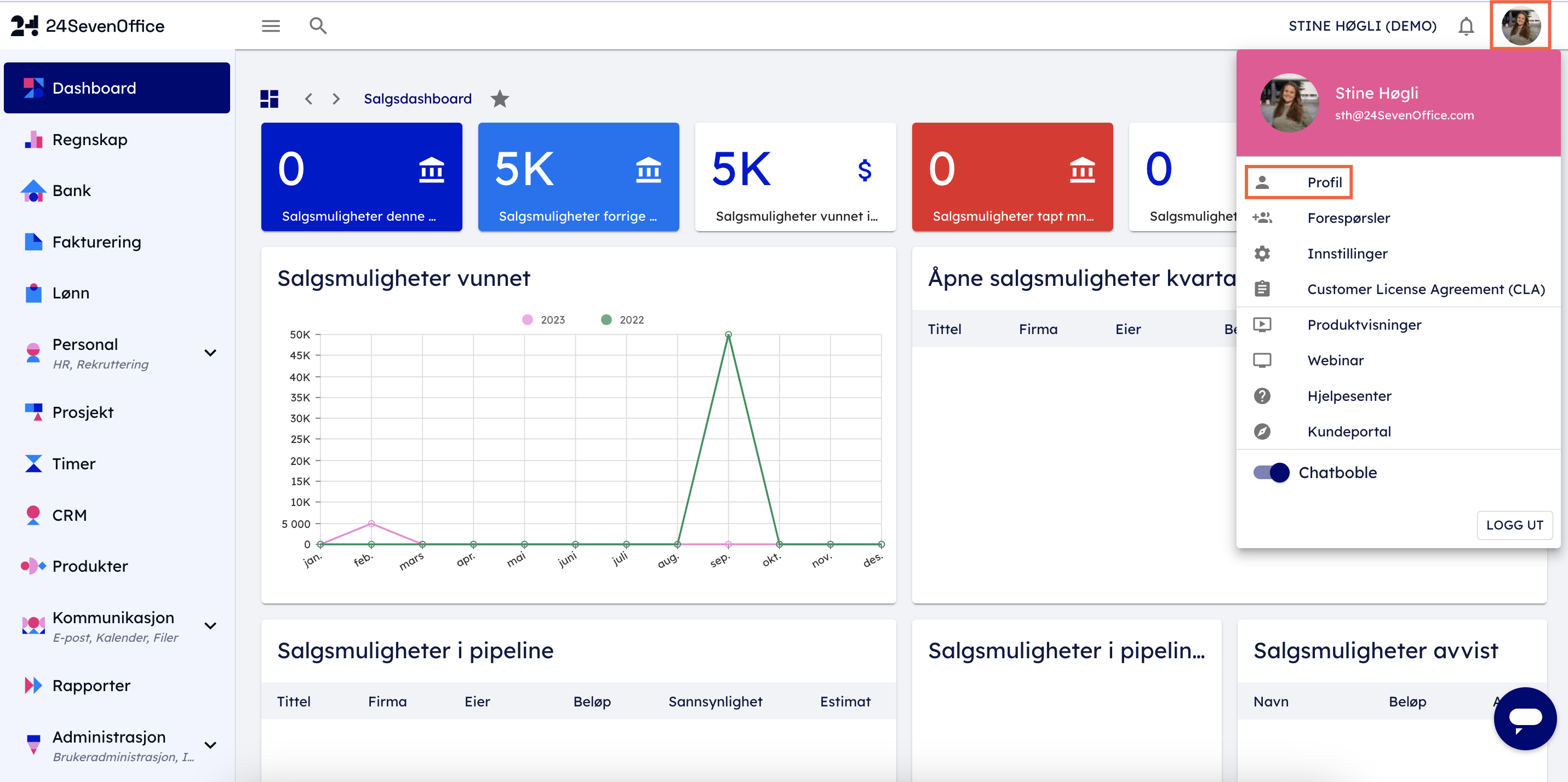Open the Salgsdashboard title link
The height and width of the screenshot is (782, 1568).
(417, 99)
